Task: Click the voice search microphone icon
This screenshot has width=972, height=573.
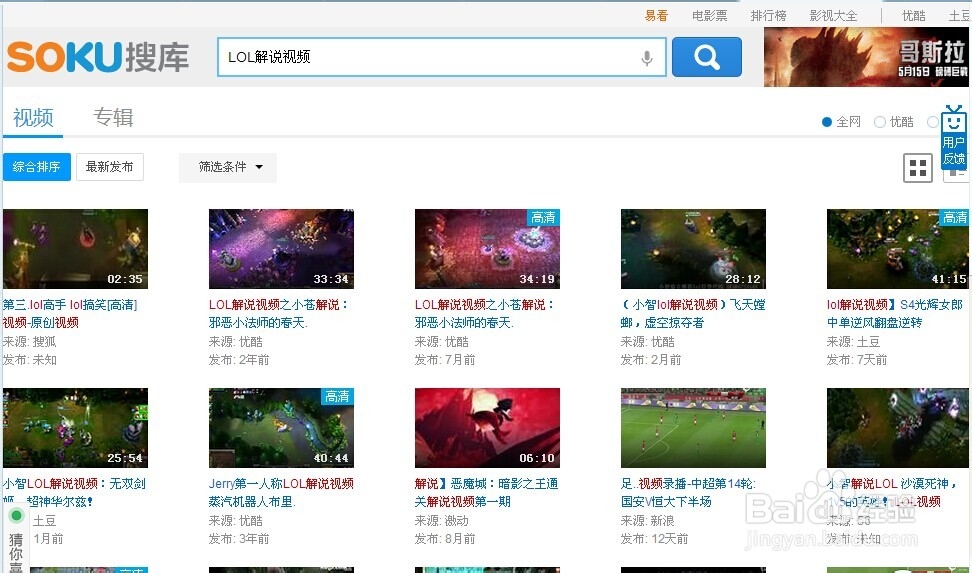Action: tap(647, 58)
